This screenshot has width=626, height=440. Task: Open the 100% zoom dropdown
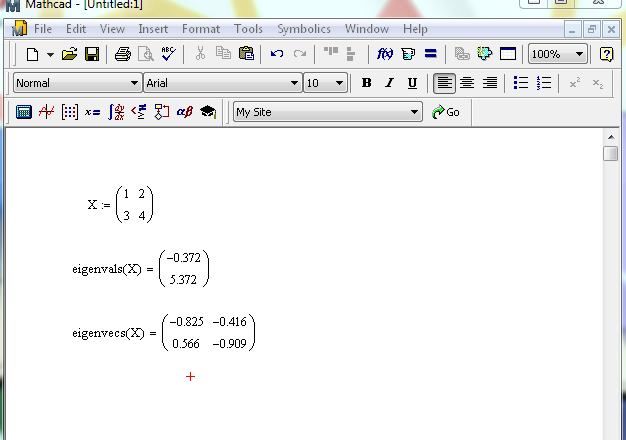click(x=579, y=54)
